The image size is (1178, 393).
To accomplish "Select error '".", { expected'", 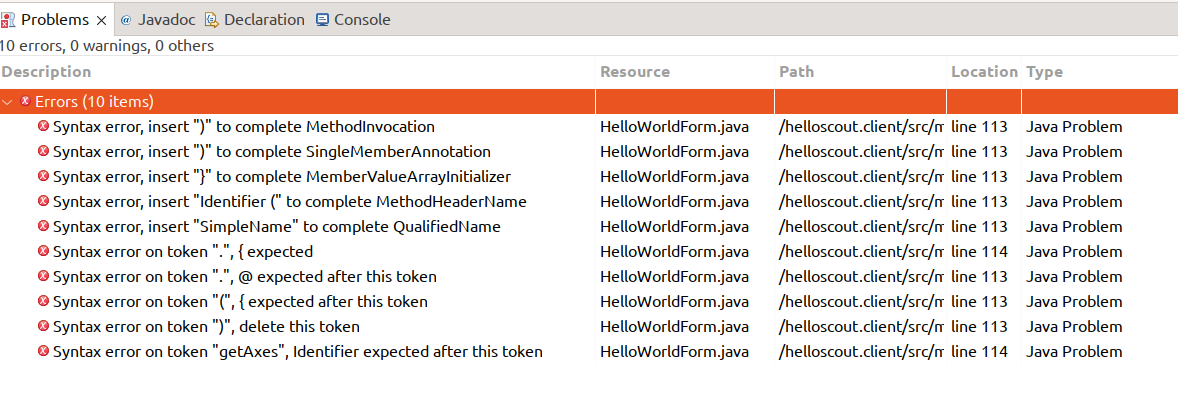I will (x=183, y=252).
